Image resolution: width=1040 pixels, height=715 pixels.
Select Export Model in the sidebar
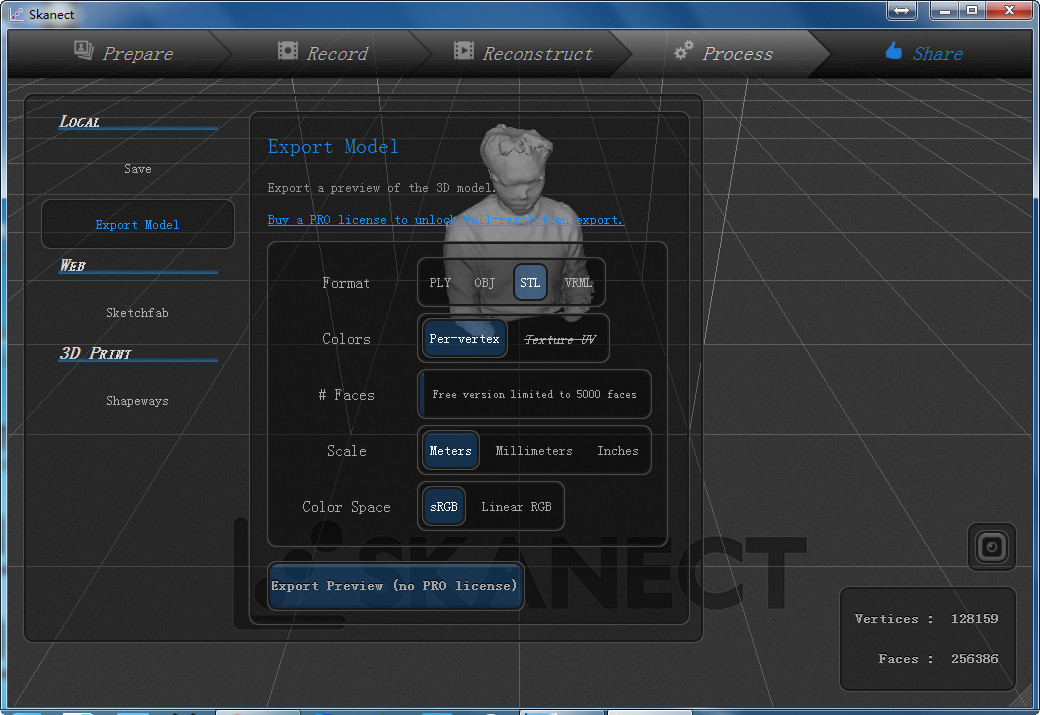coord(137,225)
